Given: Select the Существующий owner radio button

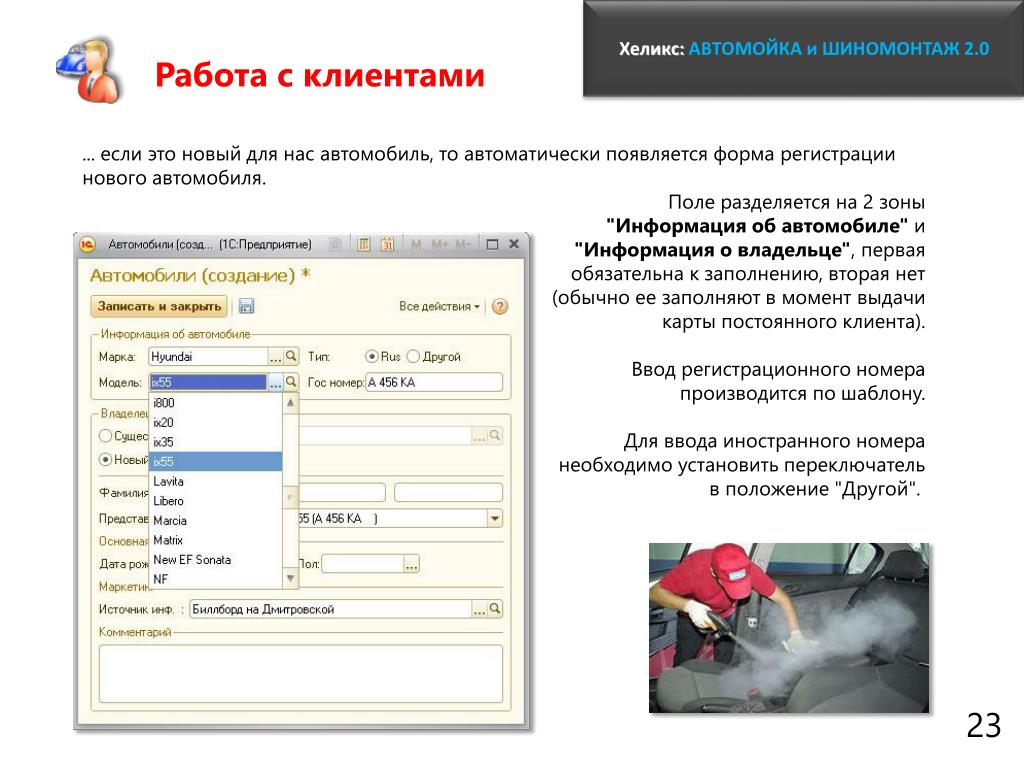Looking at the screenshot, I should point(105,436).
